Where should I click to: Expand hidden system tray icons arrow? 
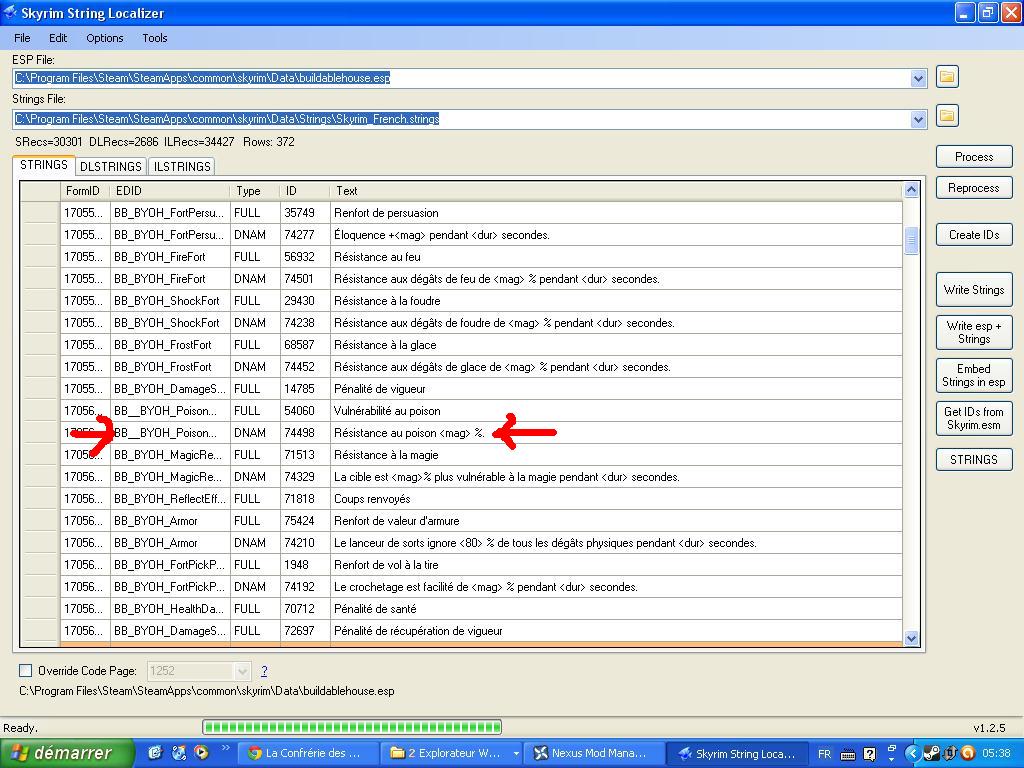pyautogui.click(x=914, y=754)
